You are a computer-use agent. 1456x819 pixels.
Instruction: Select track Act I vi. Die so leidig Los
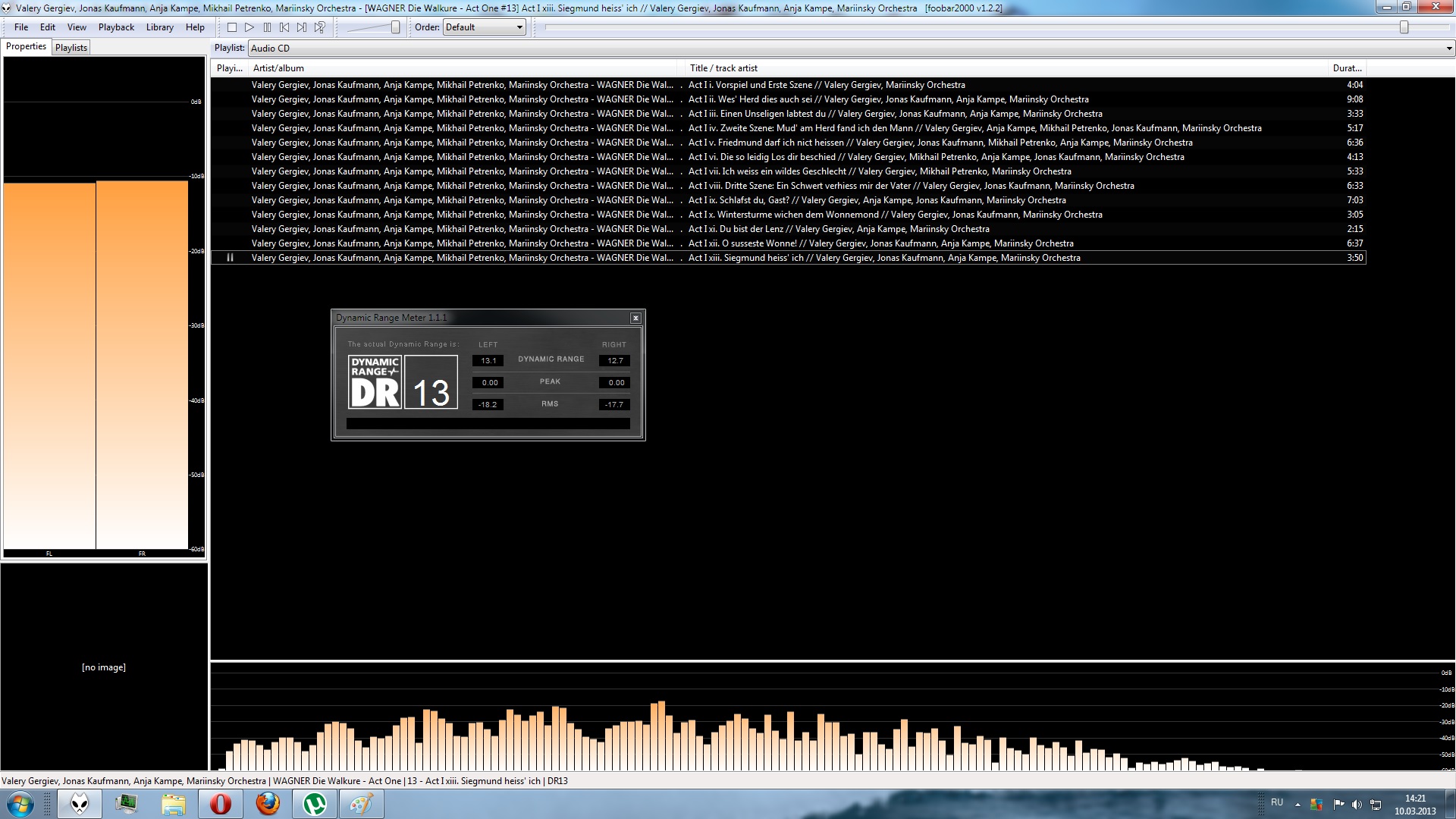[789, 157]
